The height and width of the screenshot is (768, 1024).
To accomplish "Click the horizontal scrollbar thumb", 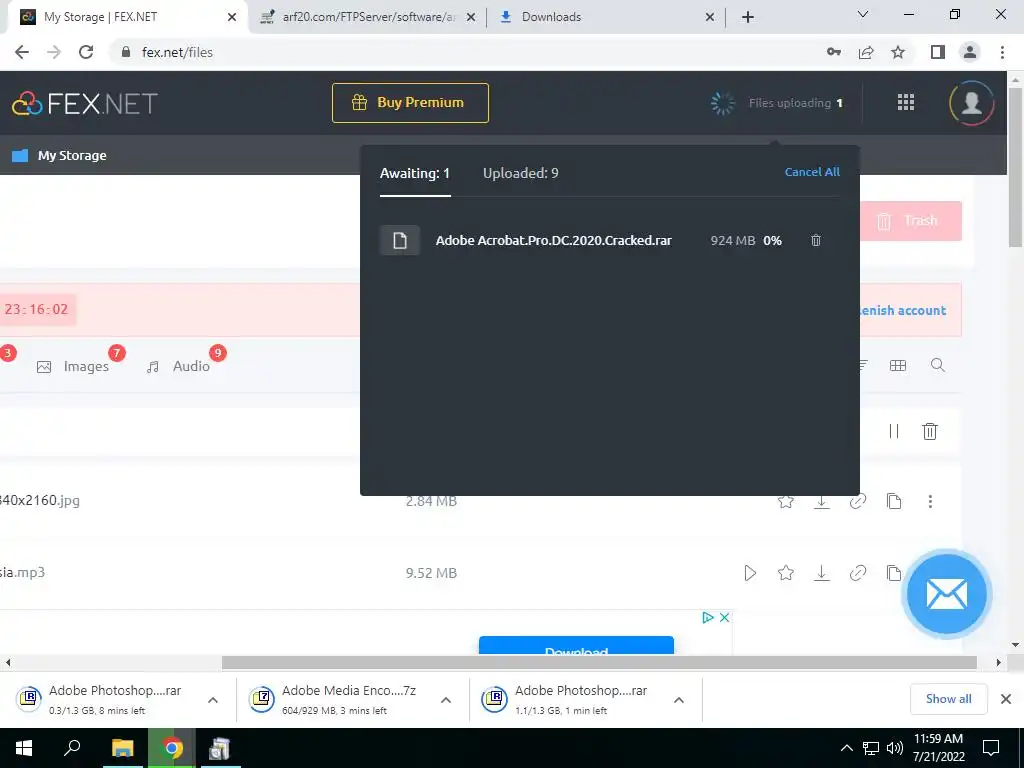I will [x=599, y=662].
